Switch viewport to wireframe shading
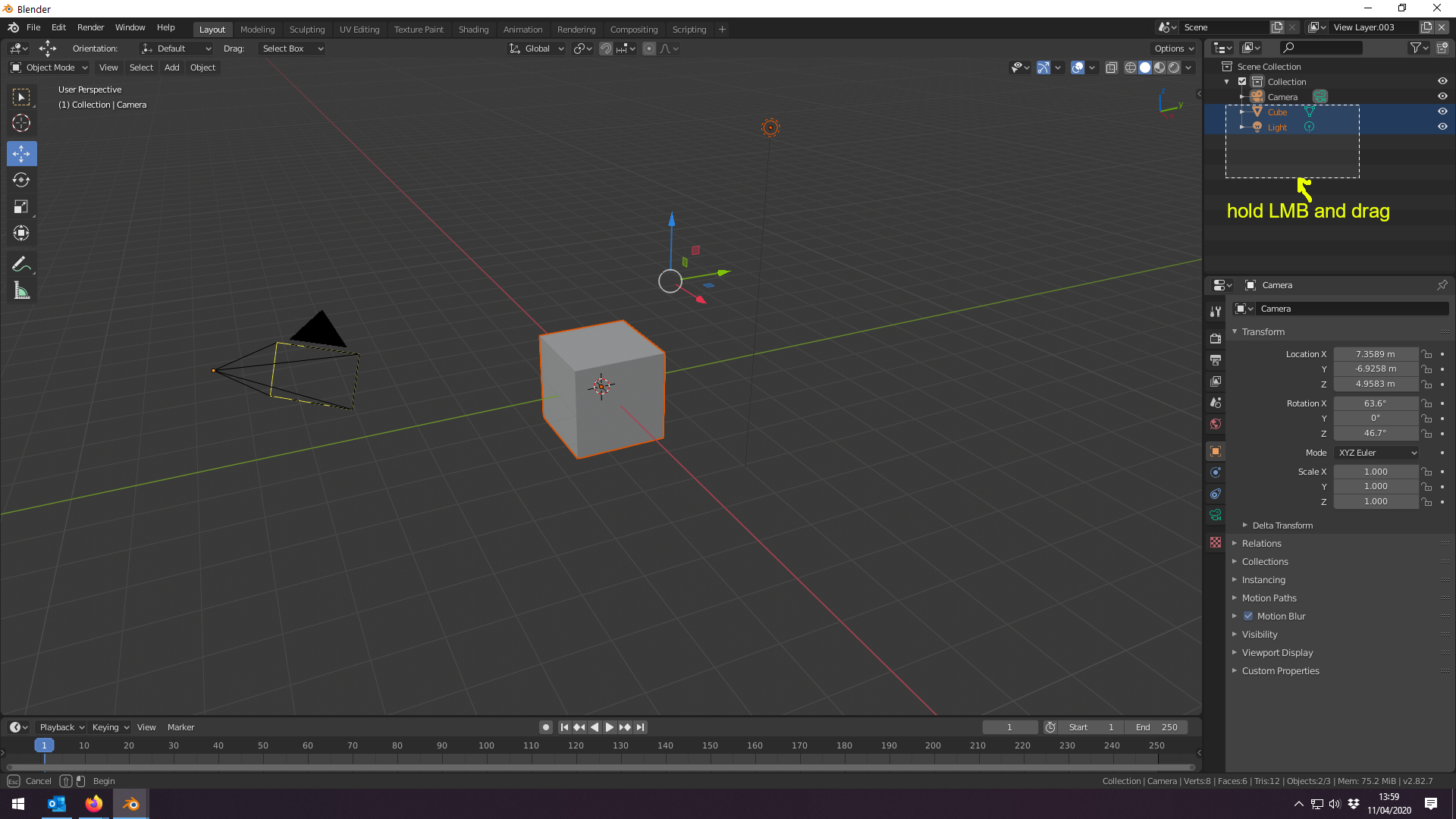The height and width of the screenshot is (819, 1456). pyautogui.click(x=1131, y=67)
